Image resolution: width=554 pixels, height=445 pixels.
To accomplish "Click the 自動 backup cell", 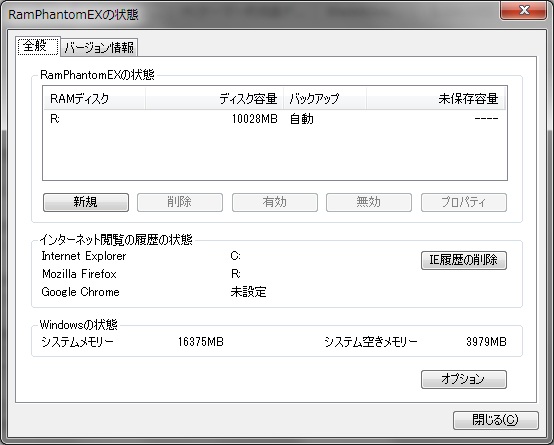I will pyautogui.click(x=302, y=119).
